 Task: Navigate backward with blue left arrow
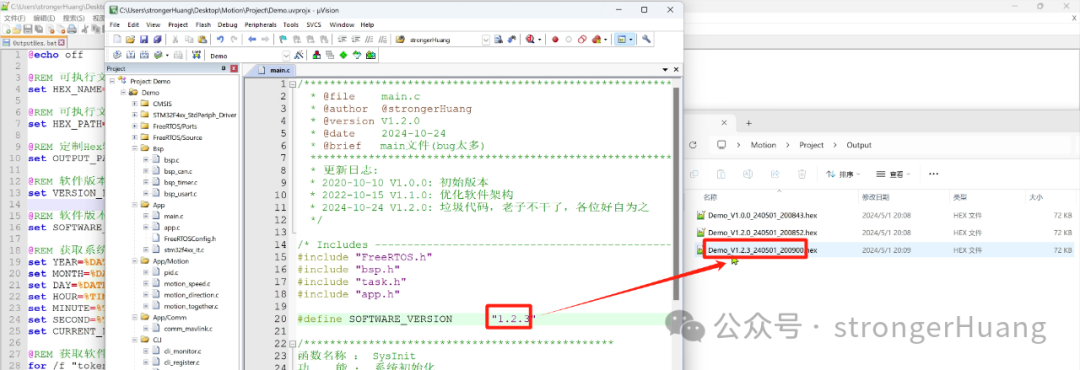pyautogui.click(x=252, y=39)
